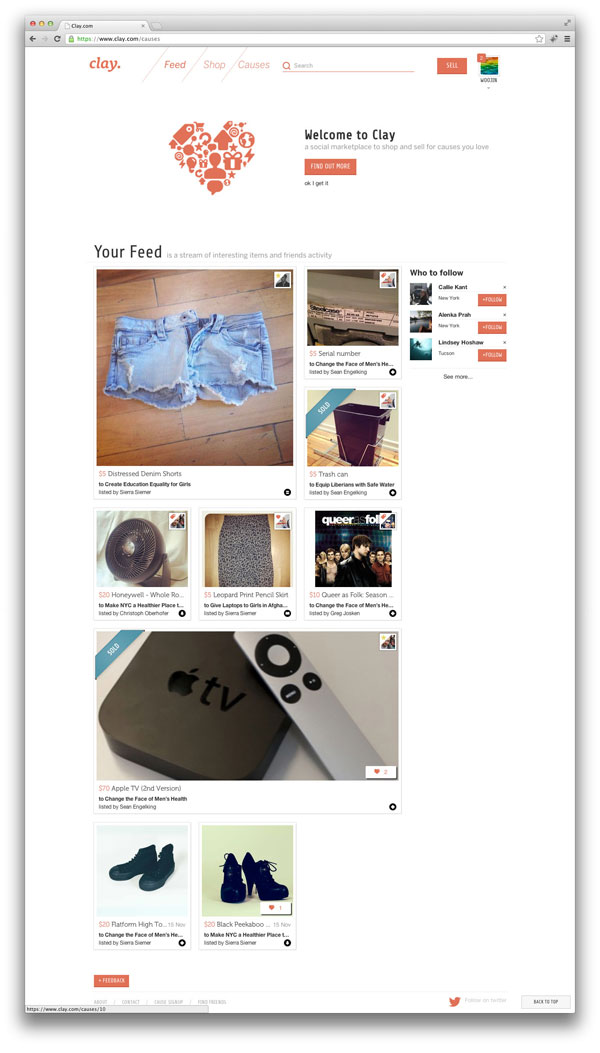The image size is (600, 1053).
Task: Follow Alenka Prah
Action: coord(492,327)
